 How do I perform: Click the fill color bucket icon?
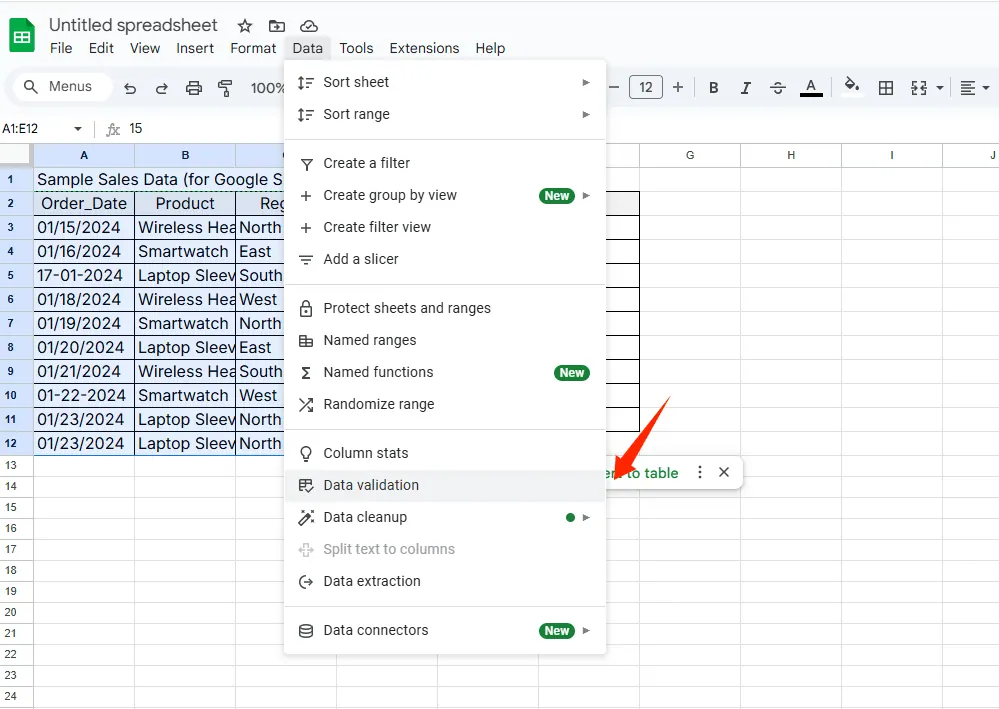pos(851,87)
